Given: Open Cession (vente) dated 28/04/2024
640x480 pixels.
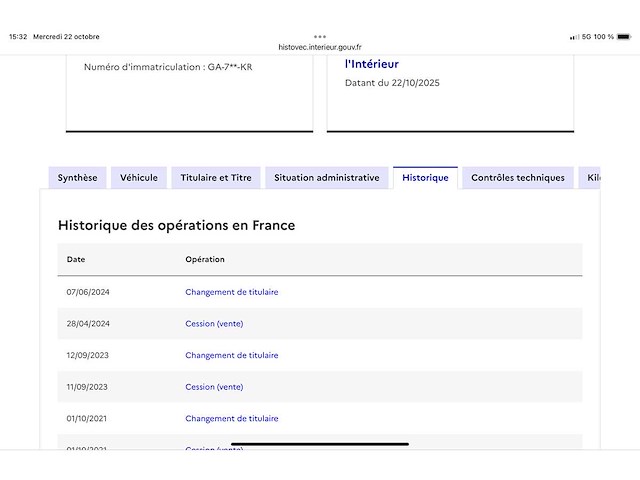Looking at the screenshot, I should coord(214,324).
